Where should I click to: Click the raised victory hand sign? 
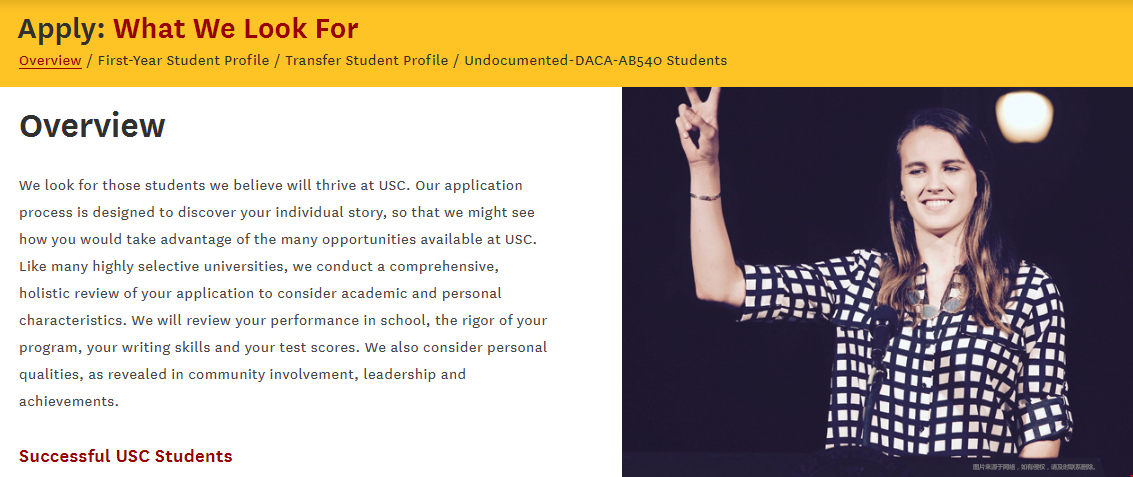pyautogui.click(x=696, y=123)
